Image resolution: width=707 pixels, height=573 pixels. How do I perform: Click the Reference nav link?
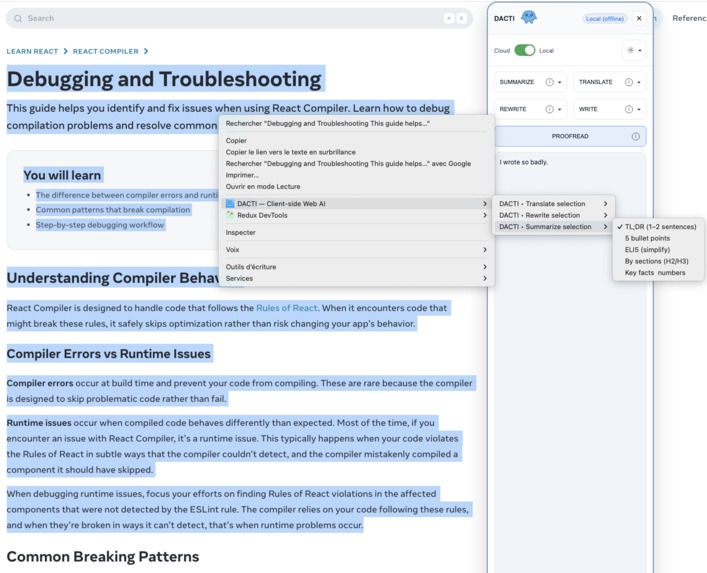click(x=689, y=18)
